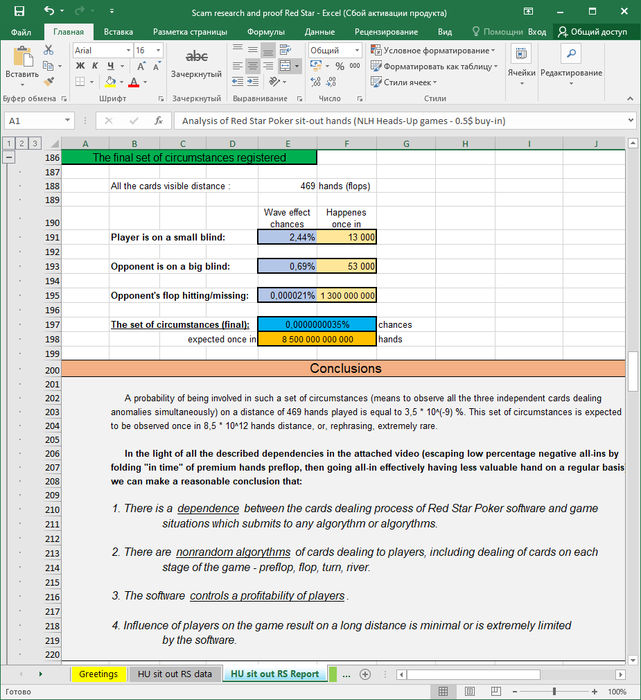Open the Общий number format dropdown
Screen dimensions: 641x700
(357, 50)
